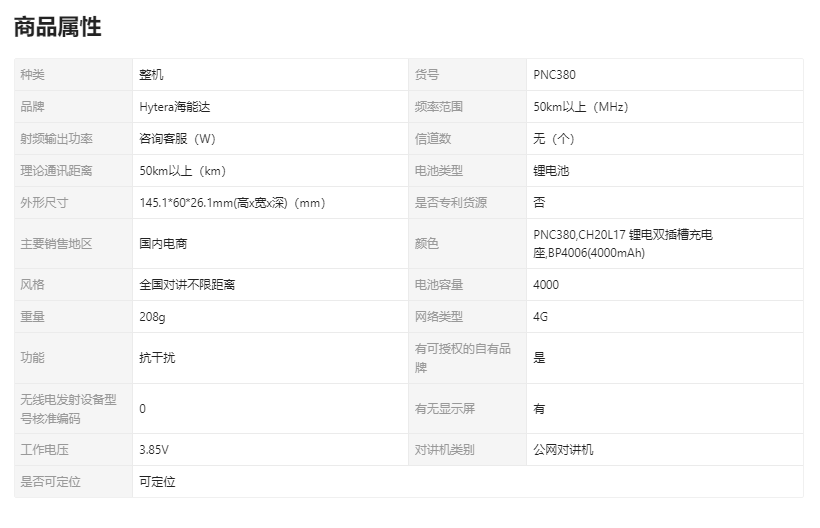Click the 否 value
820x528 pixels.
[539, 202]
